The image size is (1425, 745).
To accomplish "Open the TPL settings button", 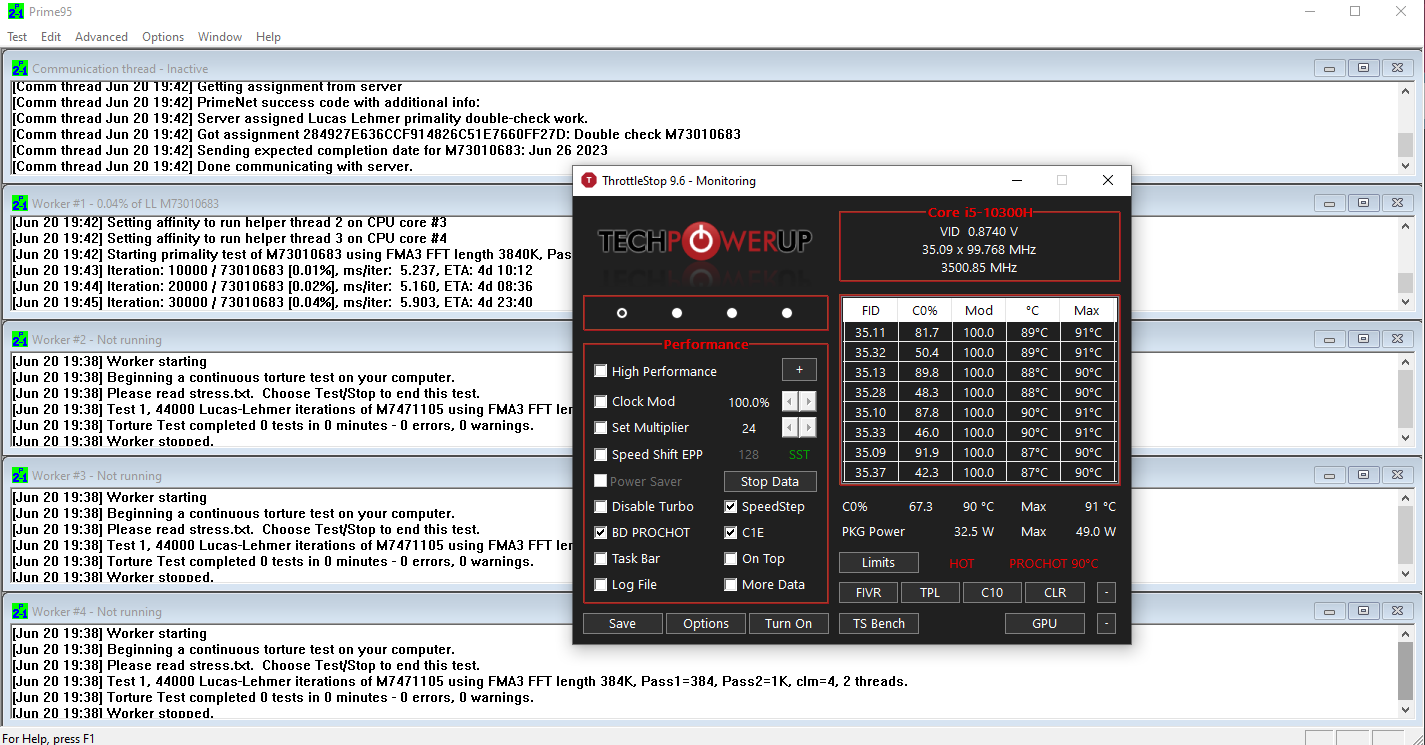I will click(x=930, y=592).
